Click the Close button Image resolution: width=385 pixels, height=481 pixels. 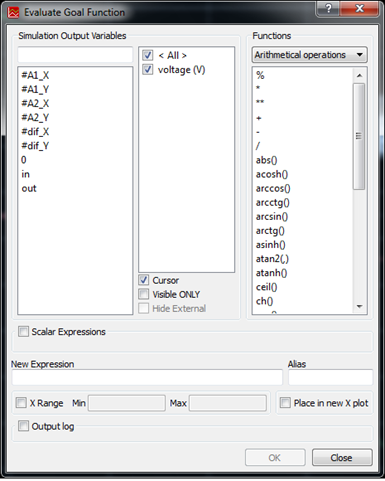click(x=342, y=457)
